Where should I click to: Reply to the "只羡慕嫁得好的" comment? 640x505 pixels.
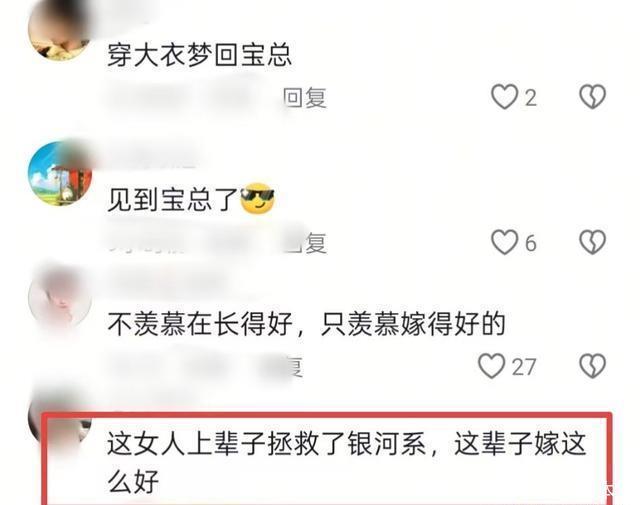coord(295,367)
